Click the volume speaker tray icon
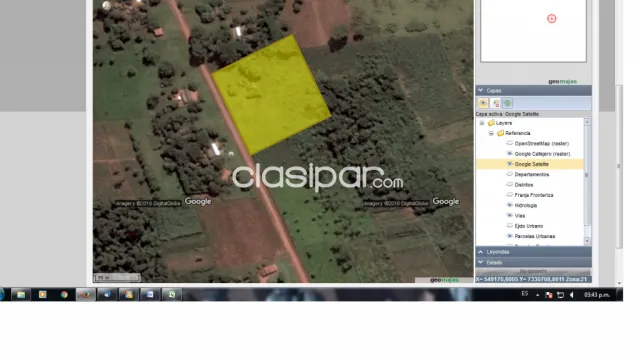This screenshot has width=640, height=360. [571, 295]
